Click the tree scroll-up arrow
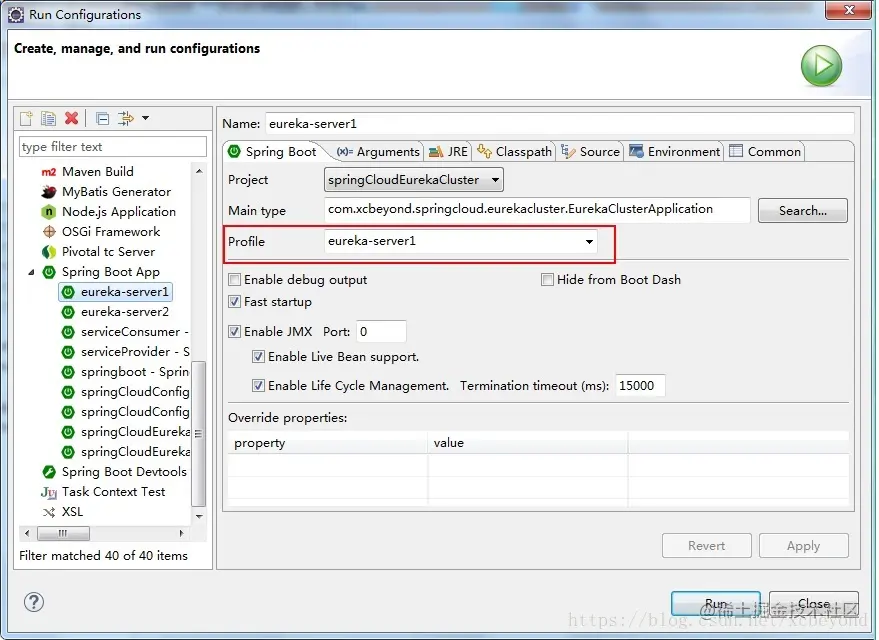Image resolution: width=879 pixels, height=640 pixels. pyautogui.click(x=199, y=171)
